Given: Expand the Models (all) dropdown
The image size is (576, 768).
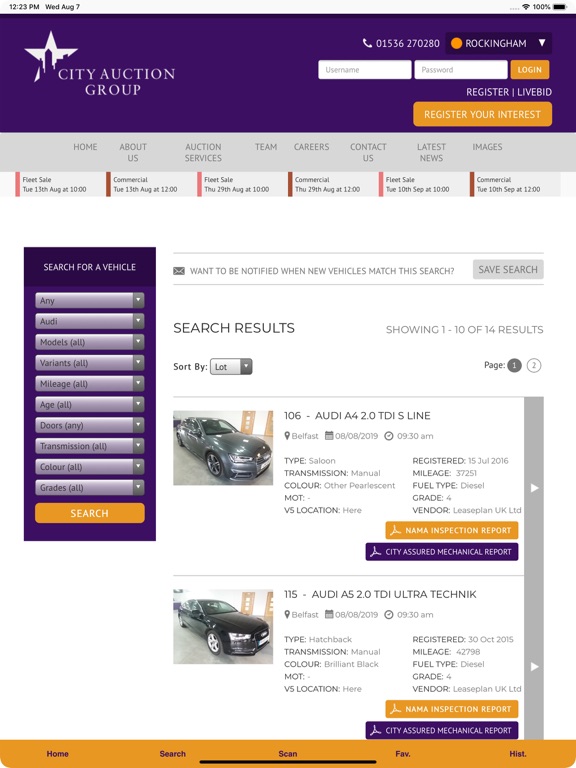Looking at the screenshot, I should tap(90, 342).
